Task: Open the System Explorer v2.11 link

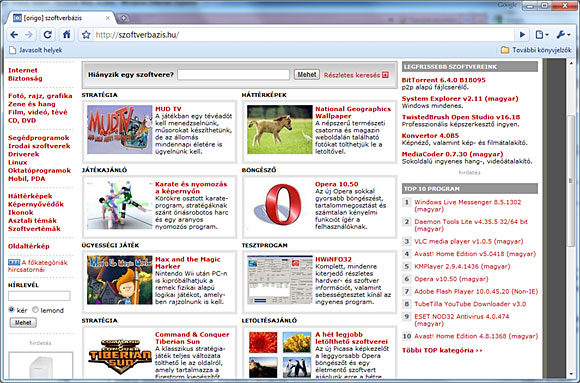Action: point(460,98)
